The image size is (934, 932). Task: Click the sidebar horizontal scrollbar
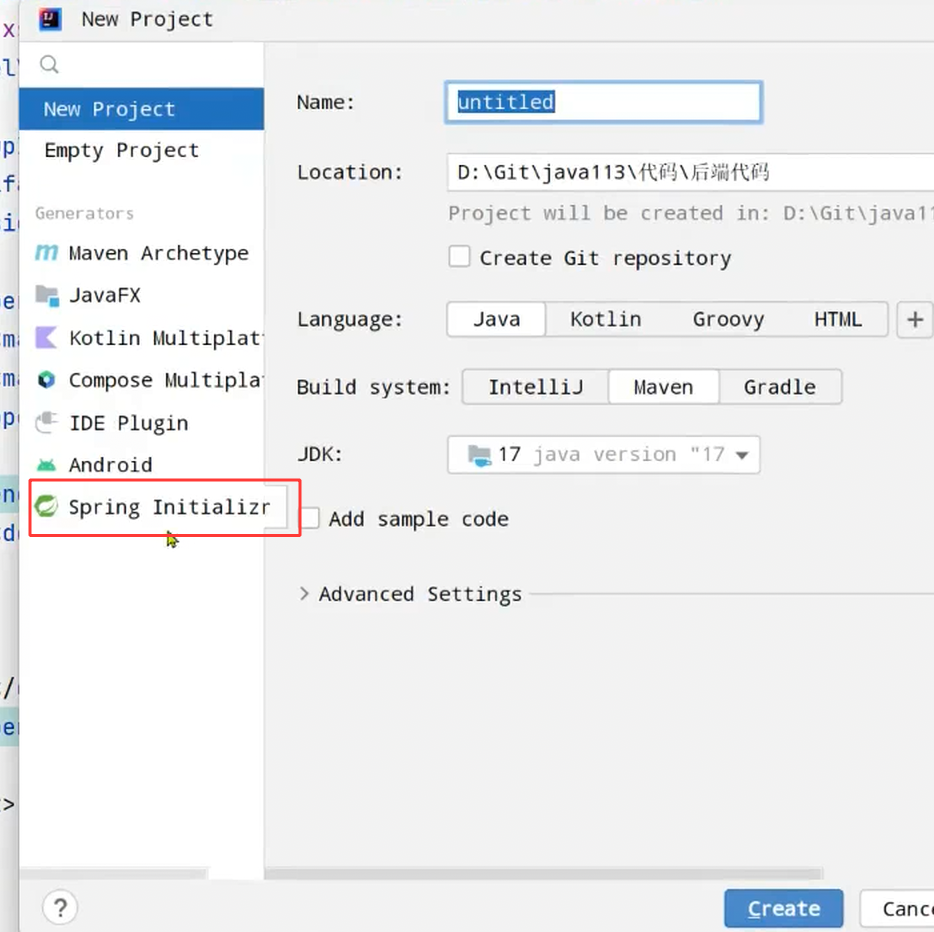click(114, 874)
